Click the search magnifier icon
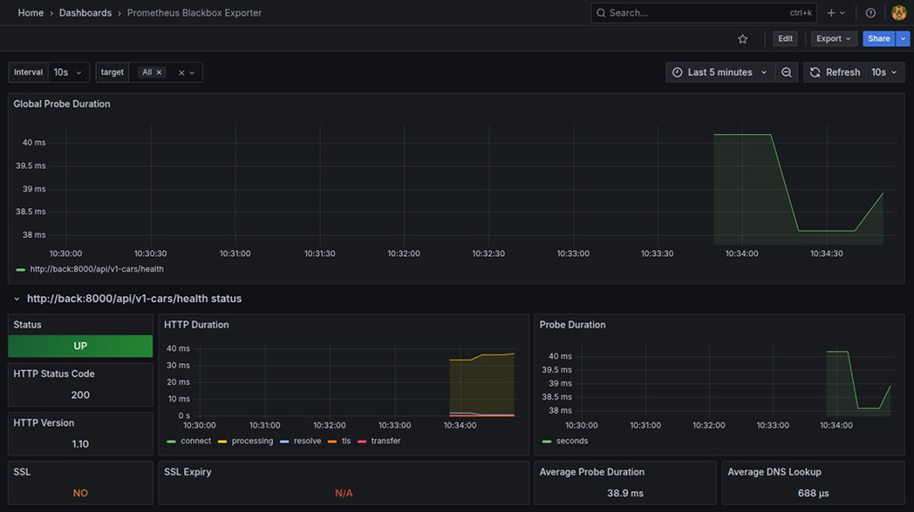 600,13
